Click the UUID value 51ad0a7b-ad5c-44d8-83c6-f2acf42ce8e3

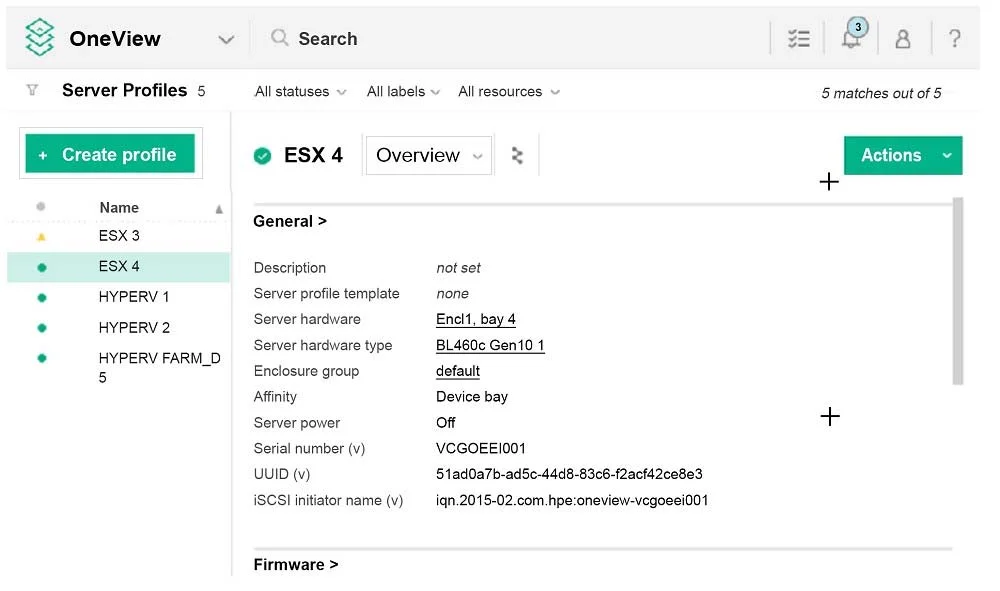click(x=569, y=474)
